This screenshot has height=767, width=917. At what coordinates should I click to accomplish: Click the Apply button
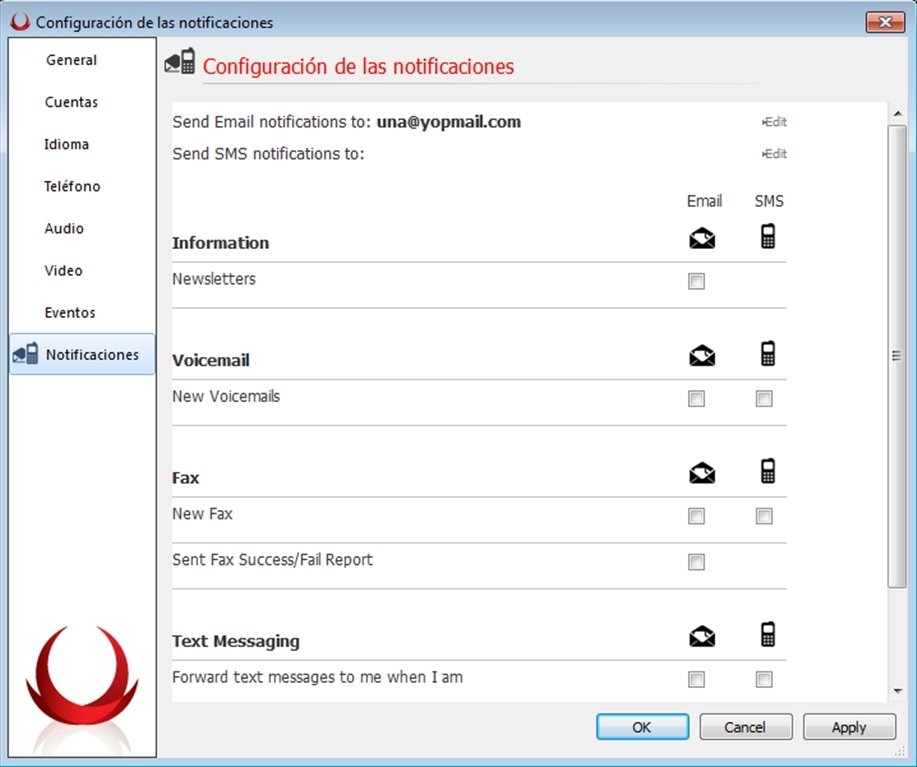[849, 727]
